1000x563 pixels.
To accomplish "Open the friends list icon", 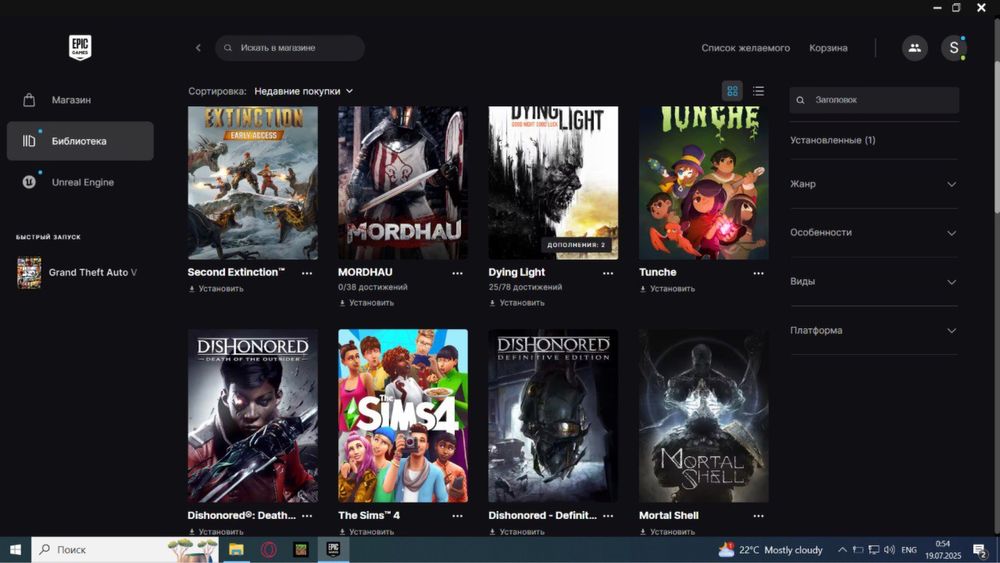I will pos(915,48).
